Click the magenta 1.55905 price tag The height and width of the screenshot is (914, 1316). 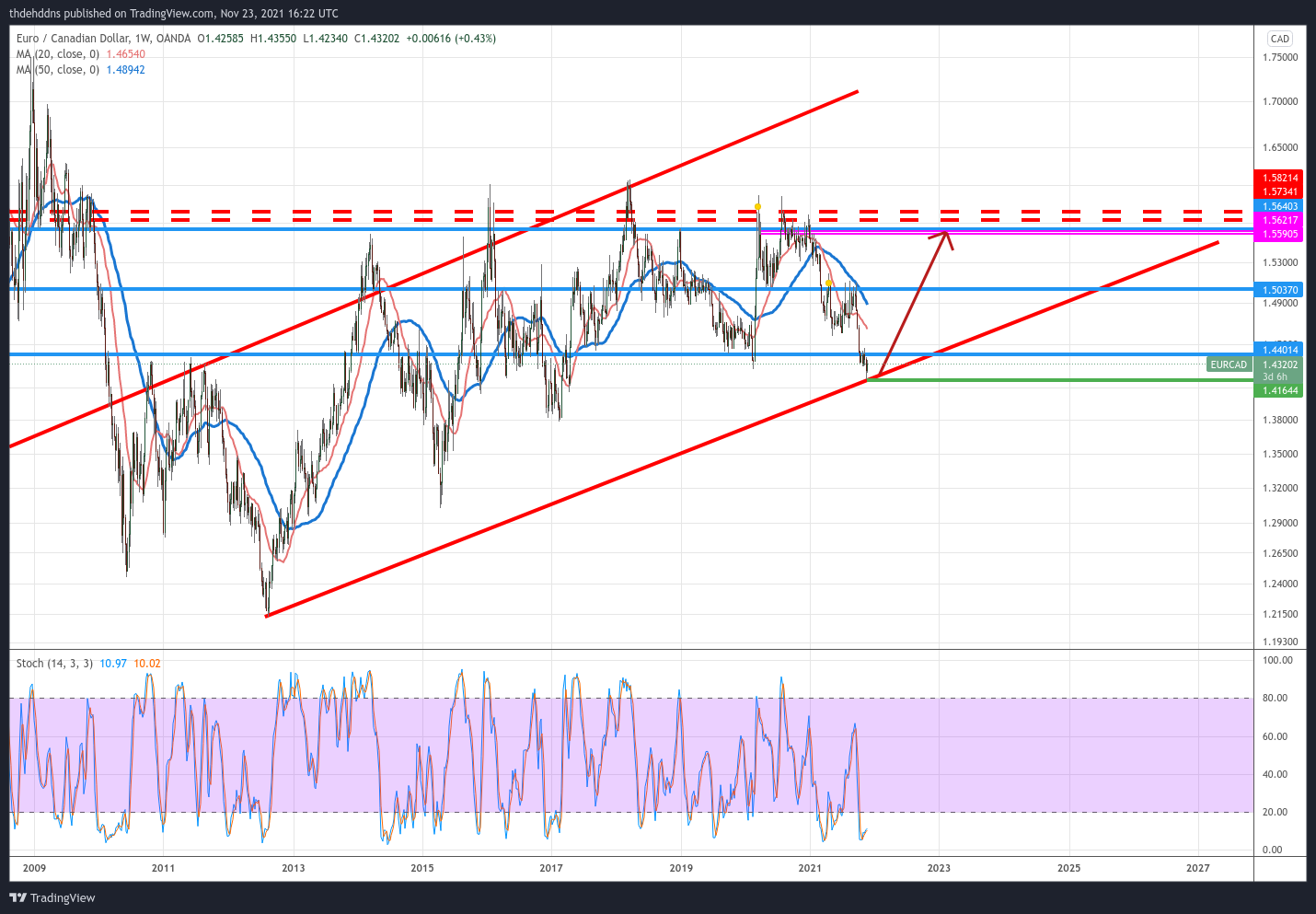(1279, 234)
